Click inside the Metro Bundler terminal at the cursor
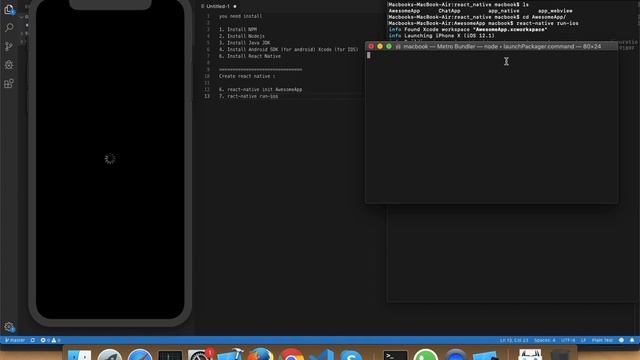Image resolution: width=640 pixels, height=360 pixels. pyautogui.click(x=369, y=55)
